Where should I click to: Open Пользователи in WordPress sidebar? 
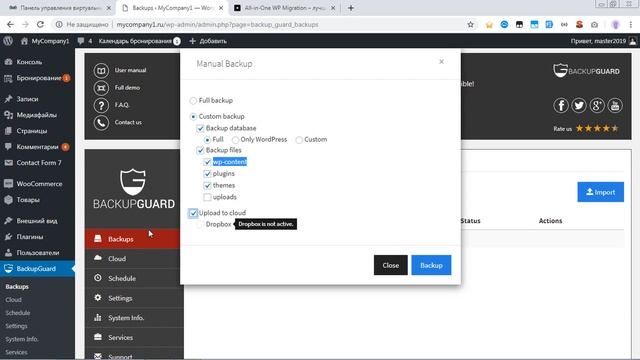pos(37,253)
